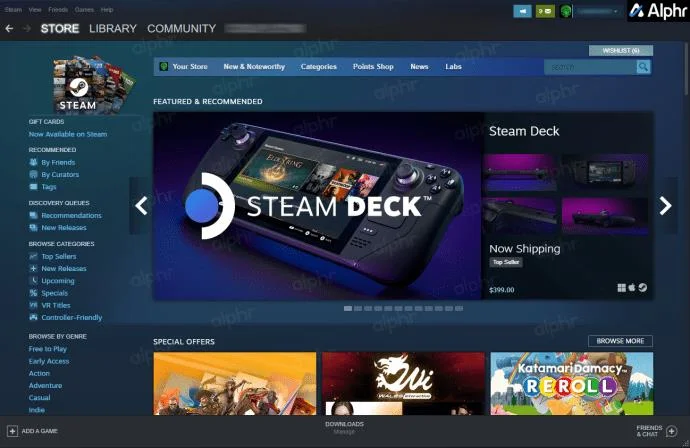Open the Katamari Damacy REROLL offer
690x448 pixels.
(572, 383)
